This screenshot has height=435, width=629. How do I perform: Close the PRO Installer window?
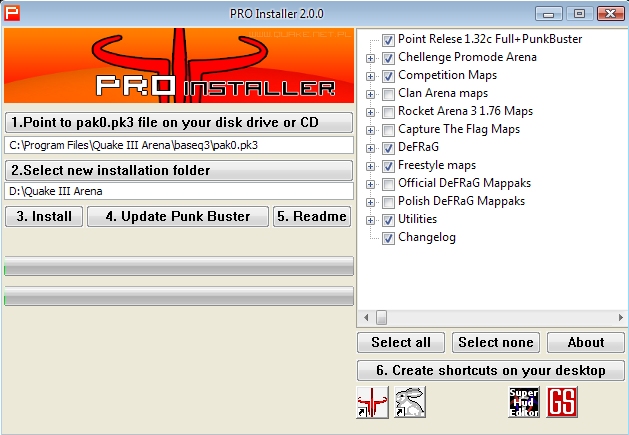tap(610, 14)
